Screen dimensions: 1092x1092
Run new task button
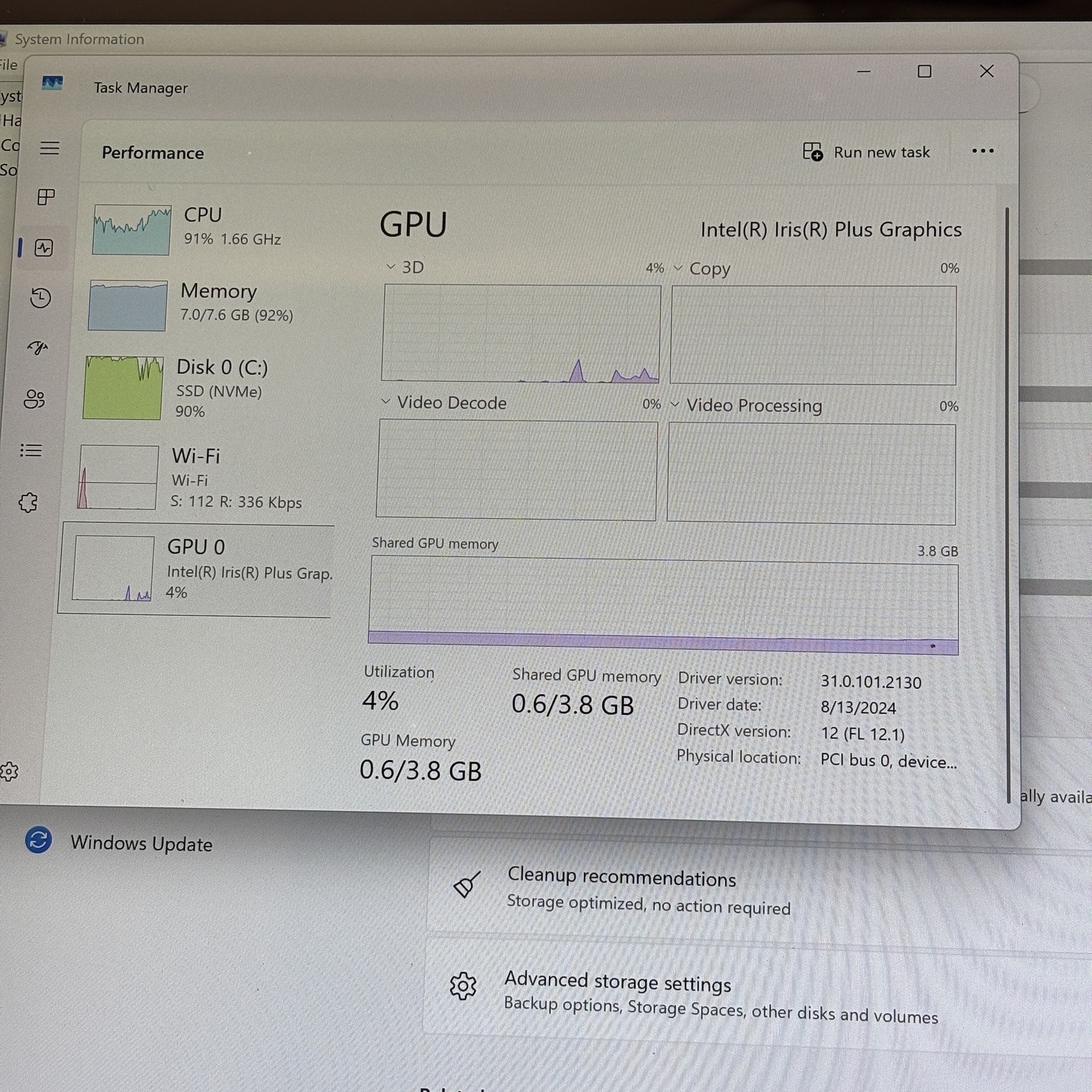pos(867,152)
